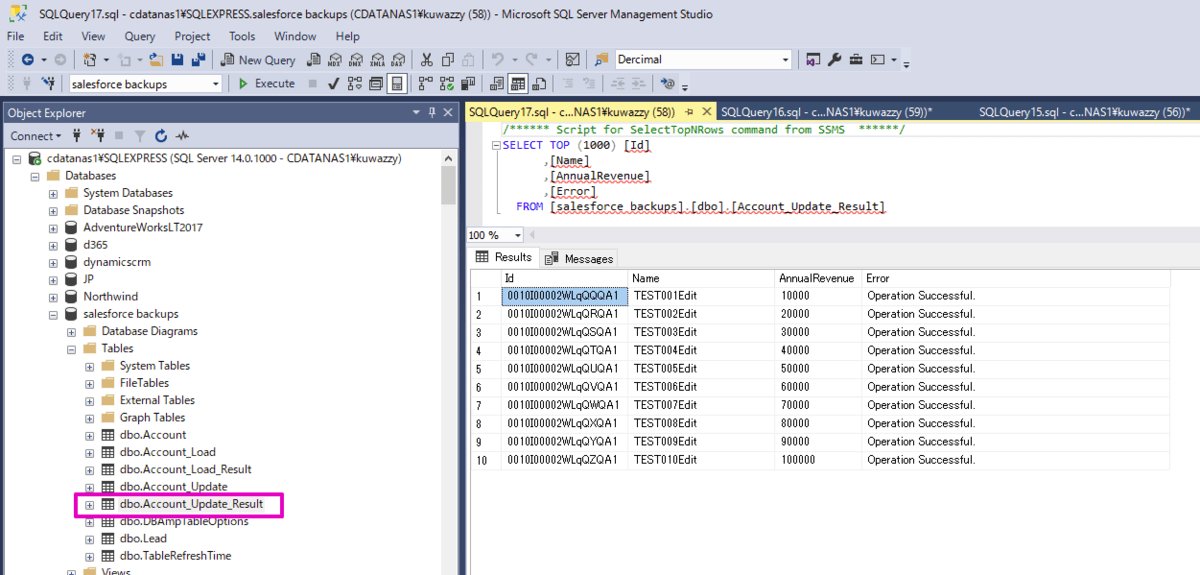Click the Disconnect icon in Object Explorer

pyautogui.click(x=98, y=136)
